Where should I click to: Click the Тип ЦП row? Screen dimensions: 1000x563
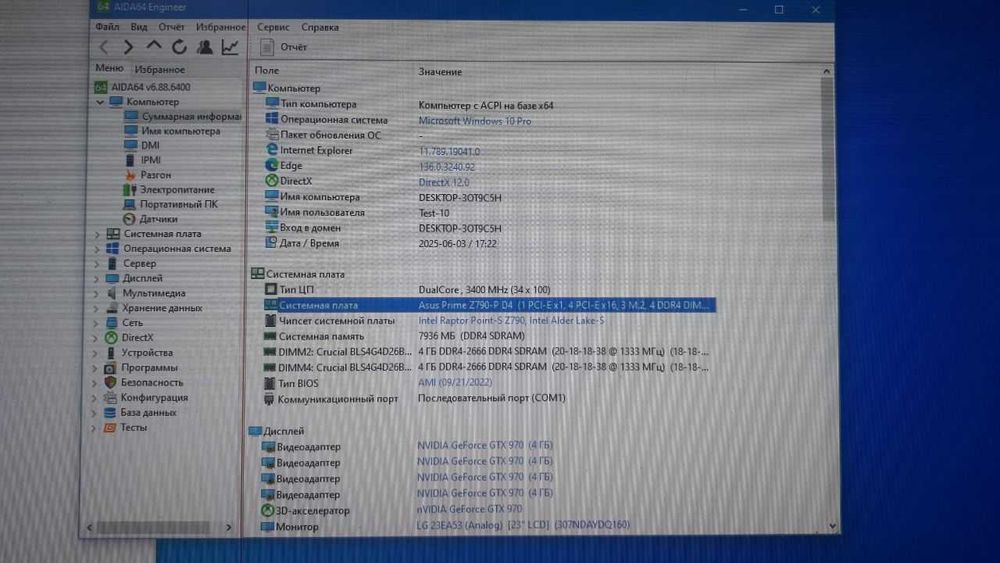point(408,289)
